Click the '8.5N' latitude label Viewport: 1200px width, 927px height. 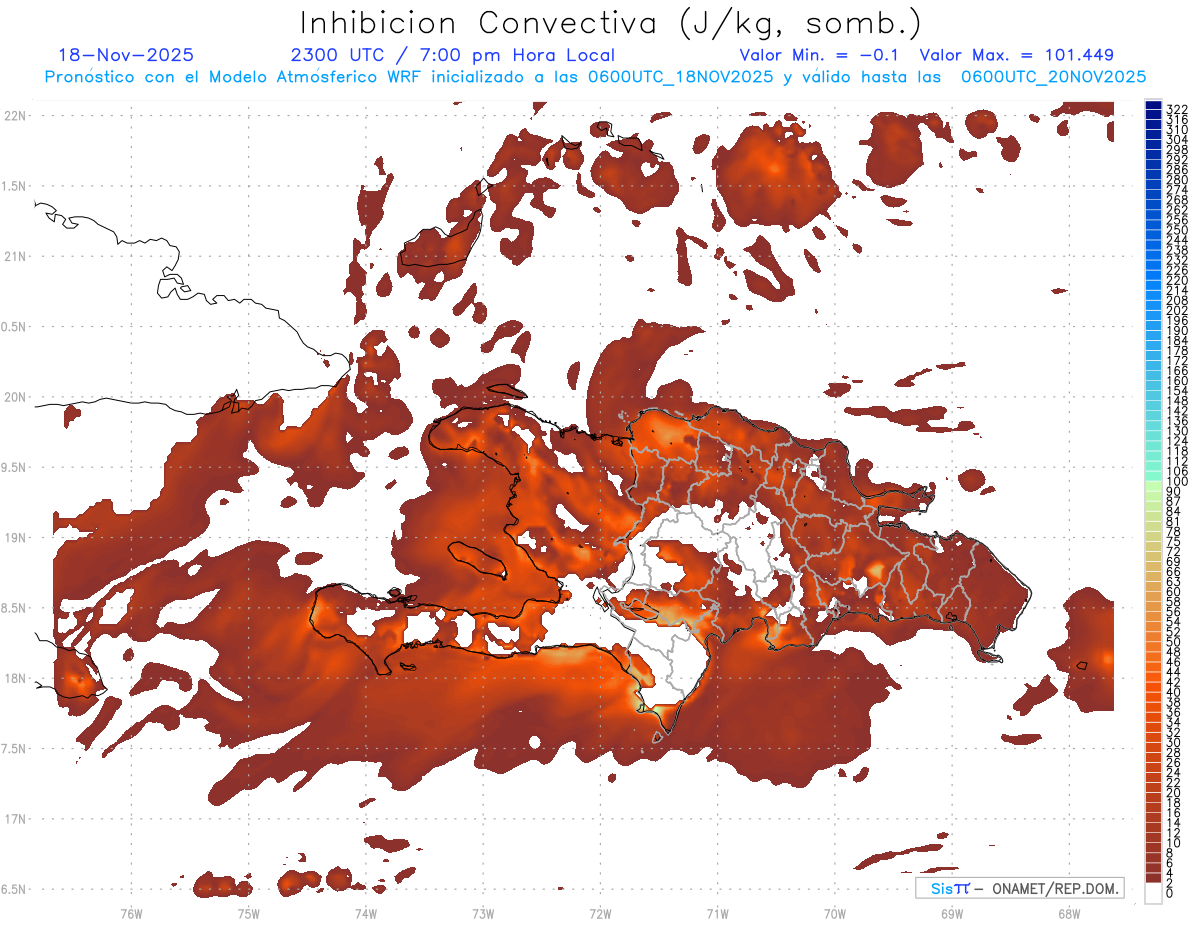point(15,608)
